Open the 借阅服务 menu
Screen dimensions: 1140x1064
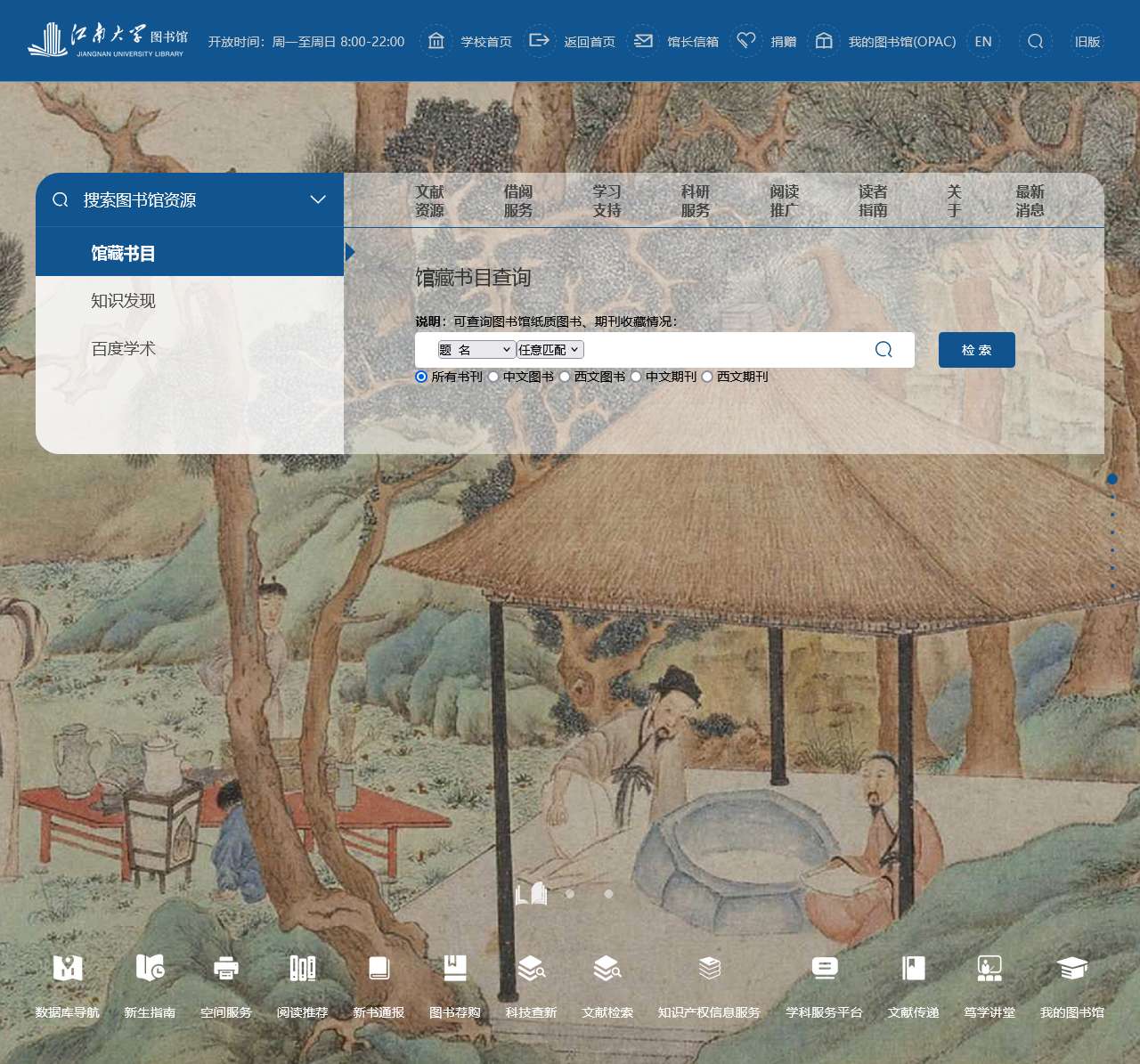pos(518,200)
